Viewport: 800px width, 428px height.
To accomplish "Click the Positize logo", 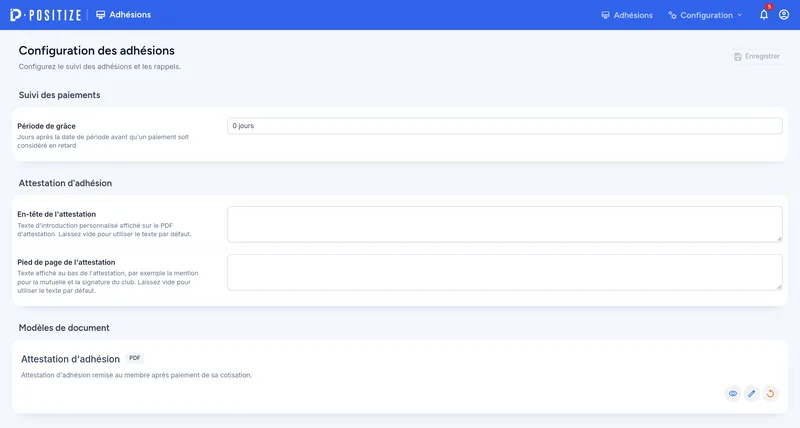I will click(45, 15).
